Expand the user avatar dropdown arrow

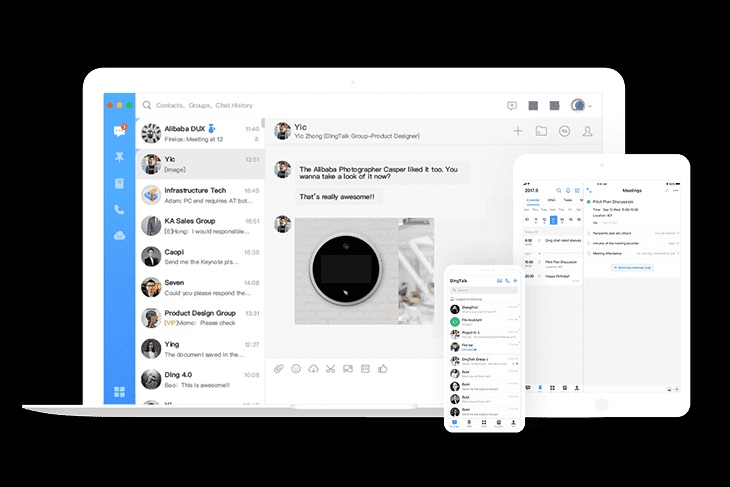(x=590, y=106)
